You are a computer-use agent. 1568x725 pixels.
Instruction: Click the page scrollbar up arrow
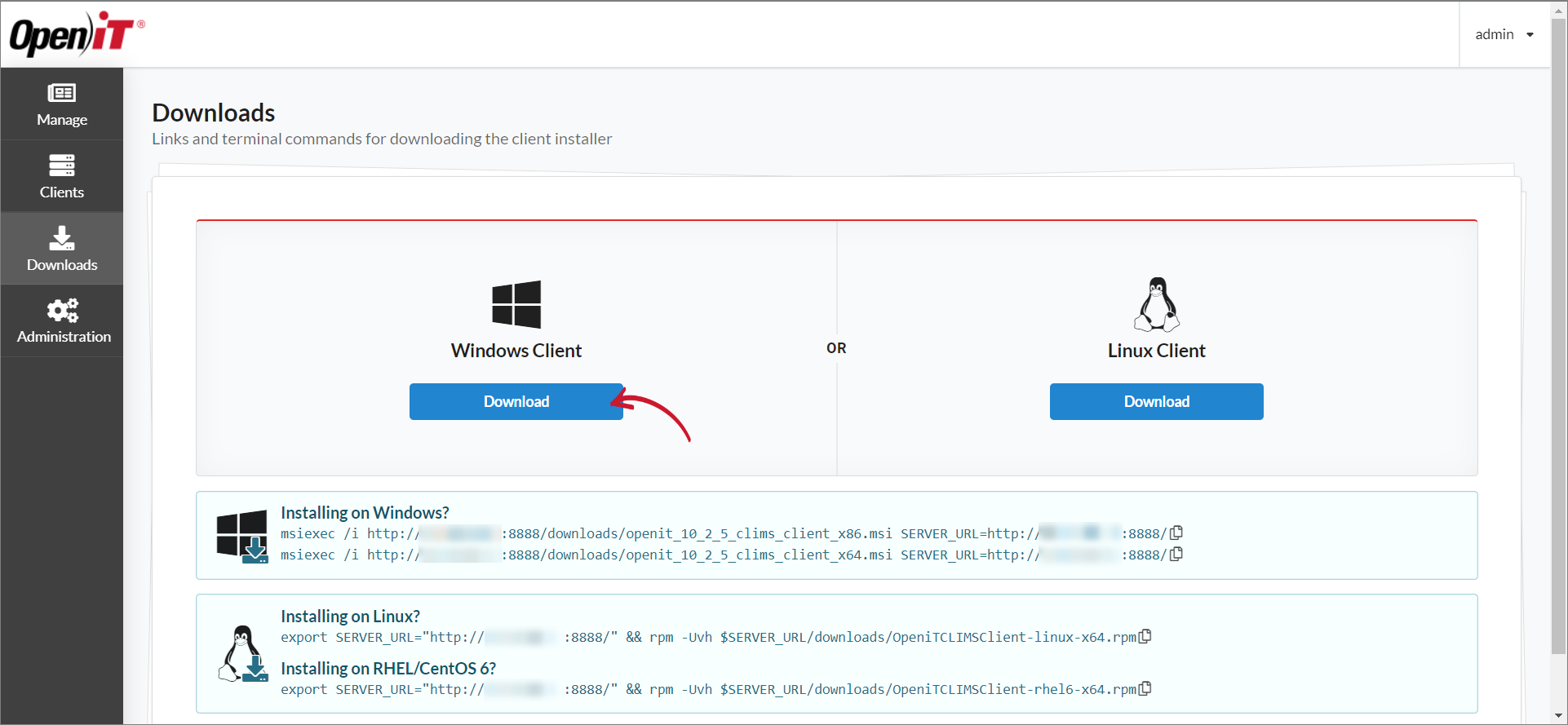pos(1558,9)
